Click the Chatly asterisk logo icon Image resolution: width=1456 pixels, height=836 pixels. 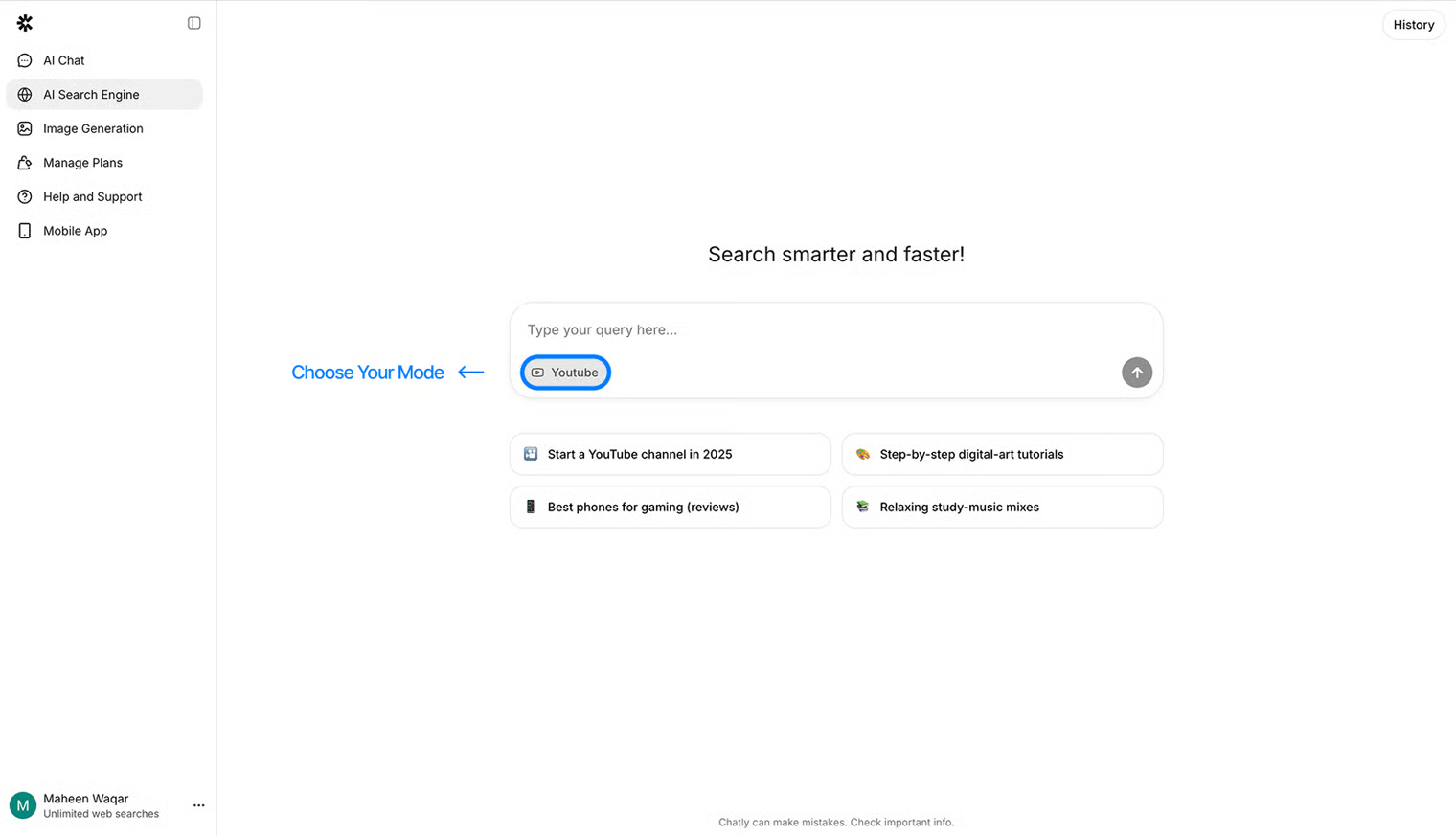pyautogui.click(x=25, y=23)
